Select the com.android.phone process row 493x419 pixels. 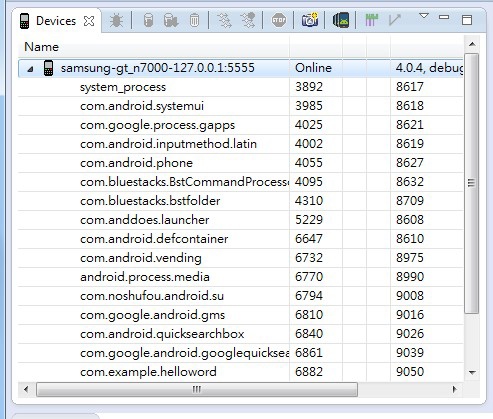pyautogui.click(x=240, y=163)
